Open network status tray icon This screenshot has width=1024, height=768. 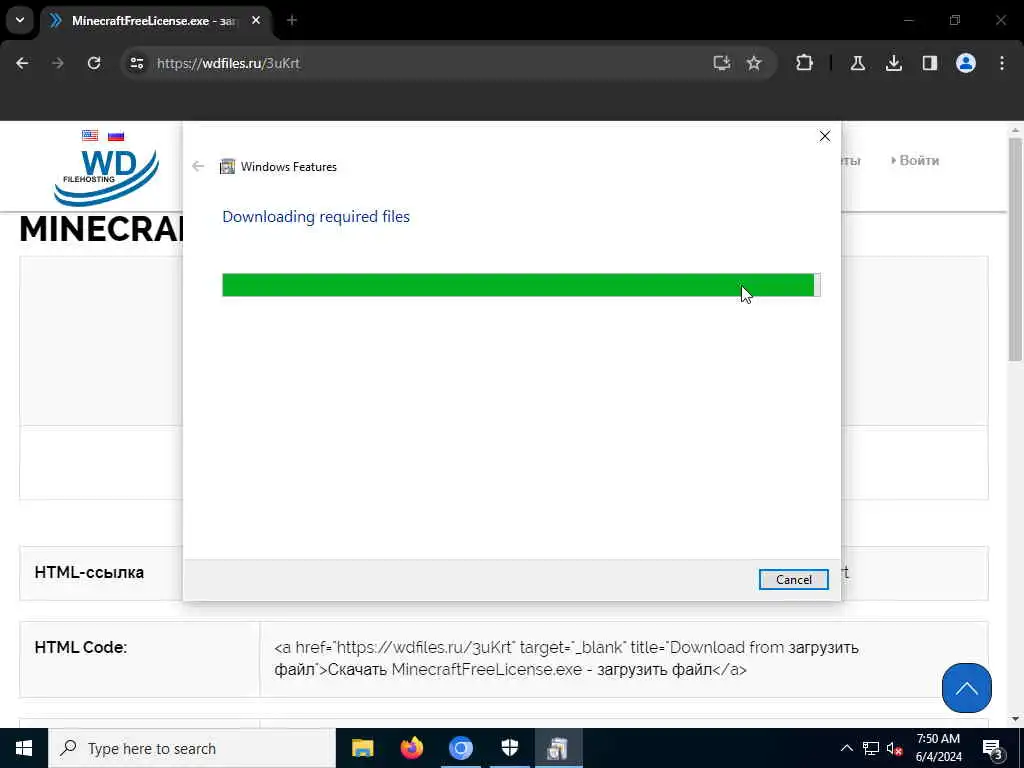coord(871,748)
